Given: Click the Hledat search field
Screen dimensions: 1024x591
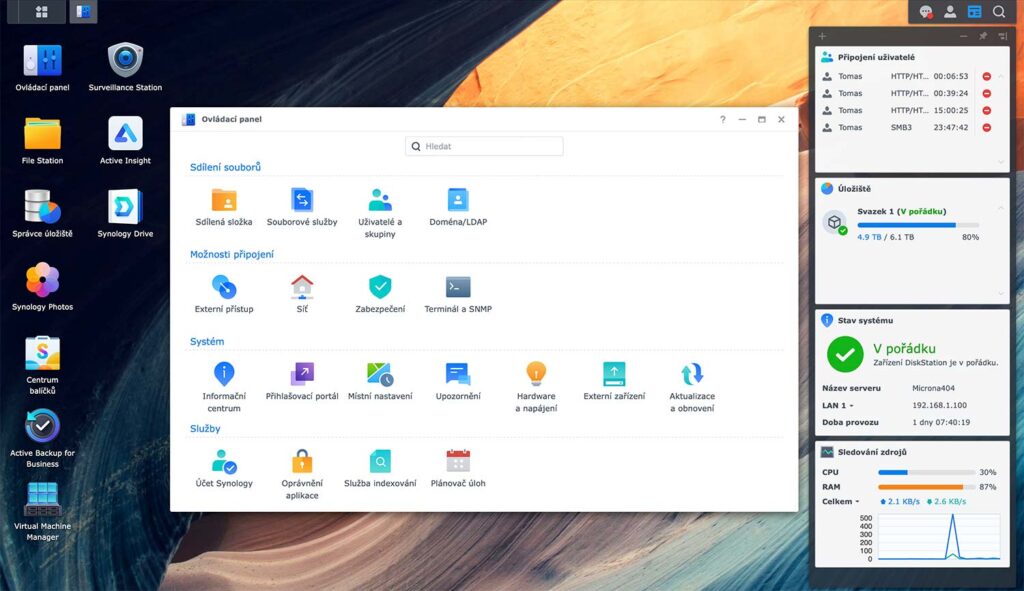Looking at the screenshot, I should point(484,146).
